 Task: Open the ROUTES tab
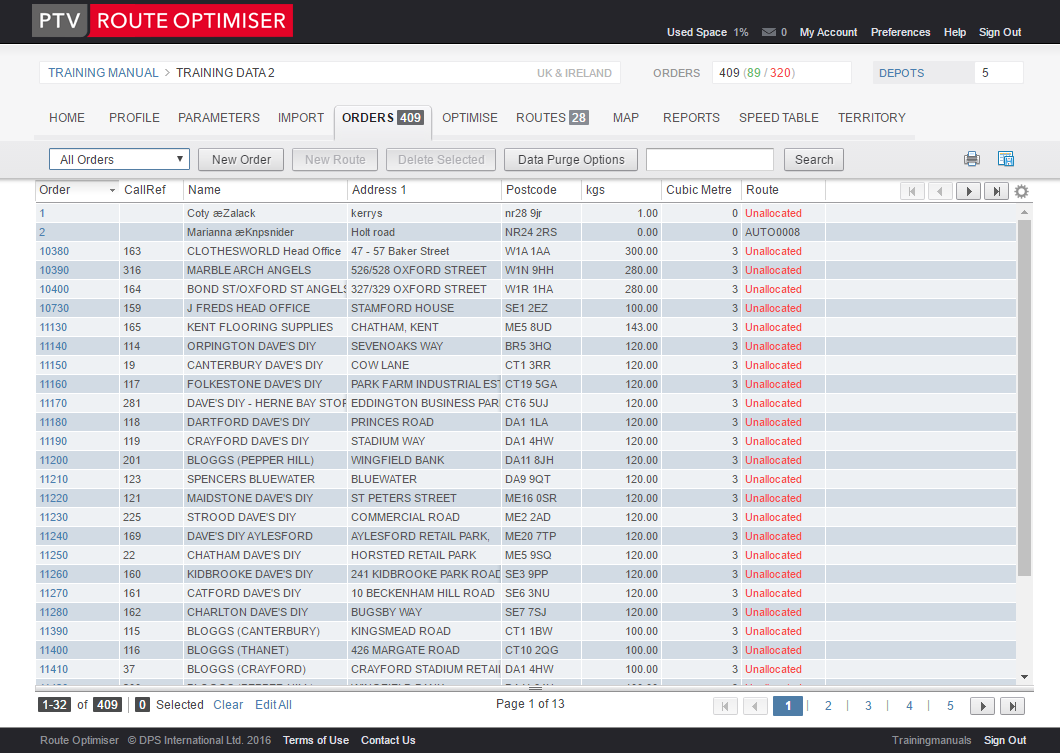tap(552, 118)
